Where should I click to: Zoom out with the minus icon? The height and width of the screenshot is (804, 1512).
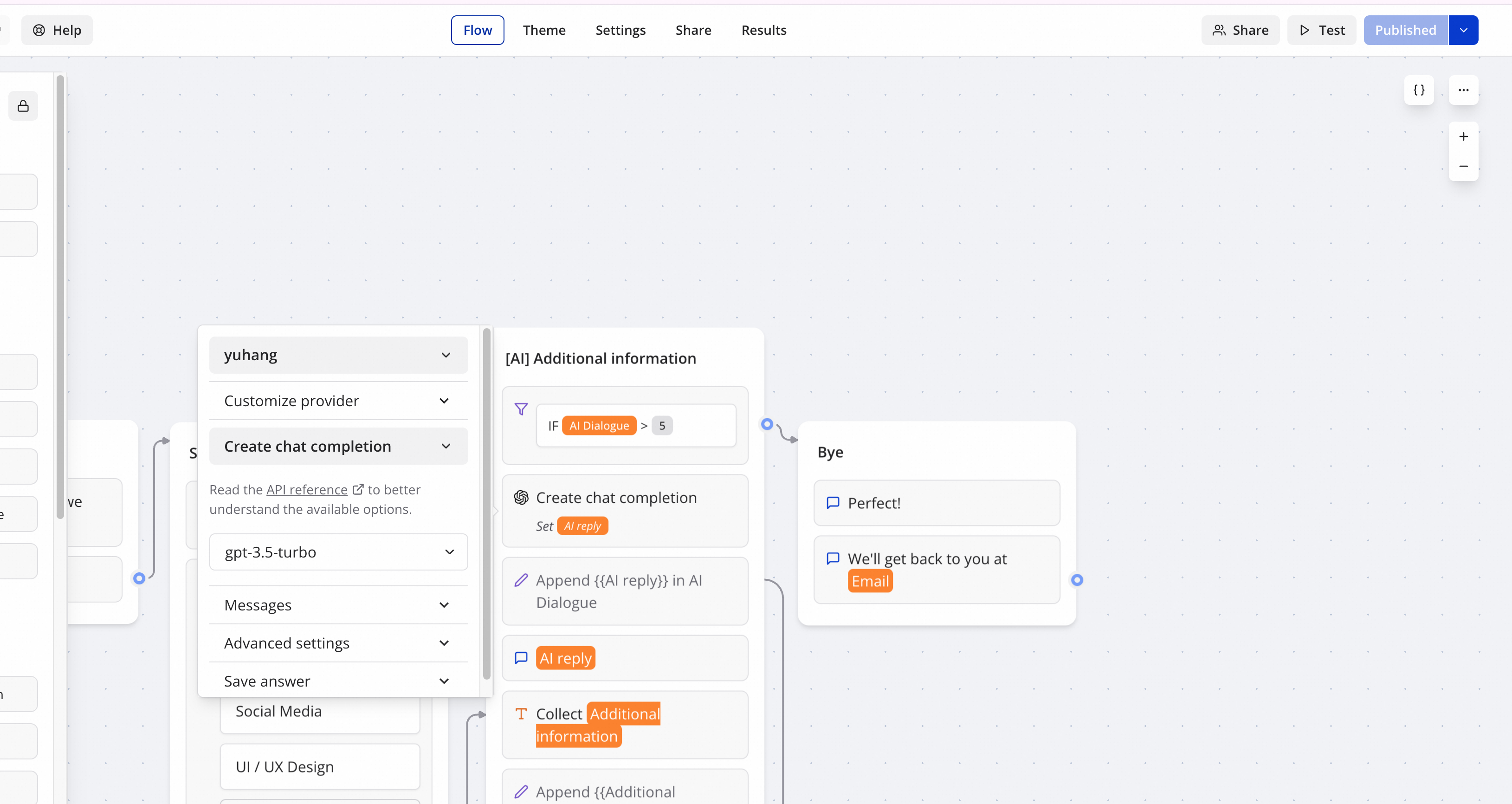coord(1463,166)
